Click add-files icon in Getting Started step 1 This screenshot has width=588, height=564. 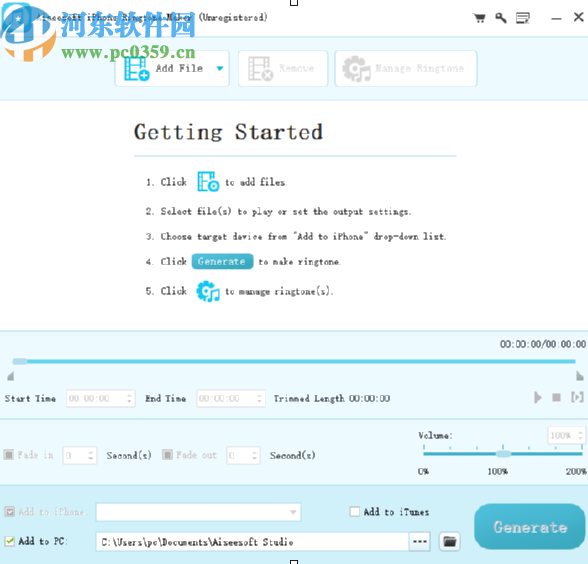pyautogui.click(x=208, y=182)
